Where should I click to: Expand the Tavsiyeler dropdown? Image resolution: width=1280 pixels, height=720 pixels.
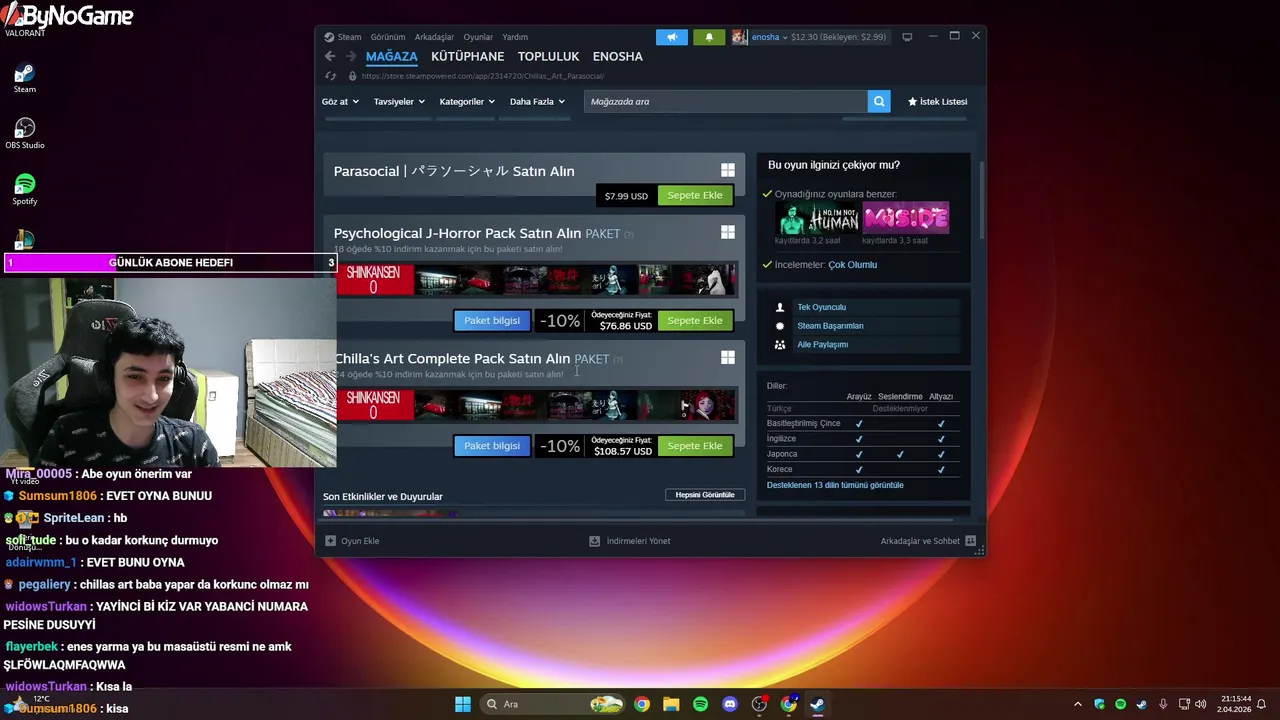tap(399, 101)
